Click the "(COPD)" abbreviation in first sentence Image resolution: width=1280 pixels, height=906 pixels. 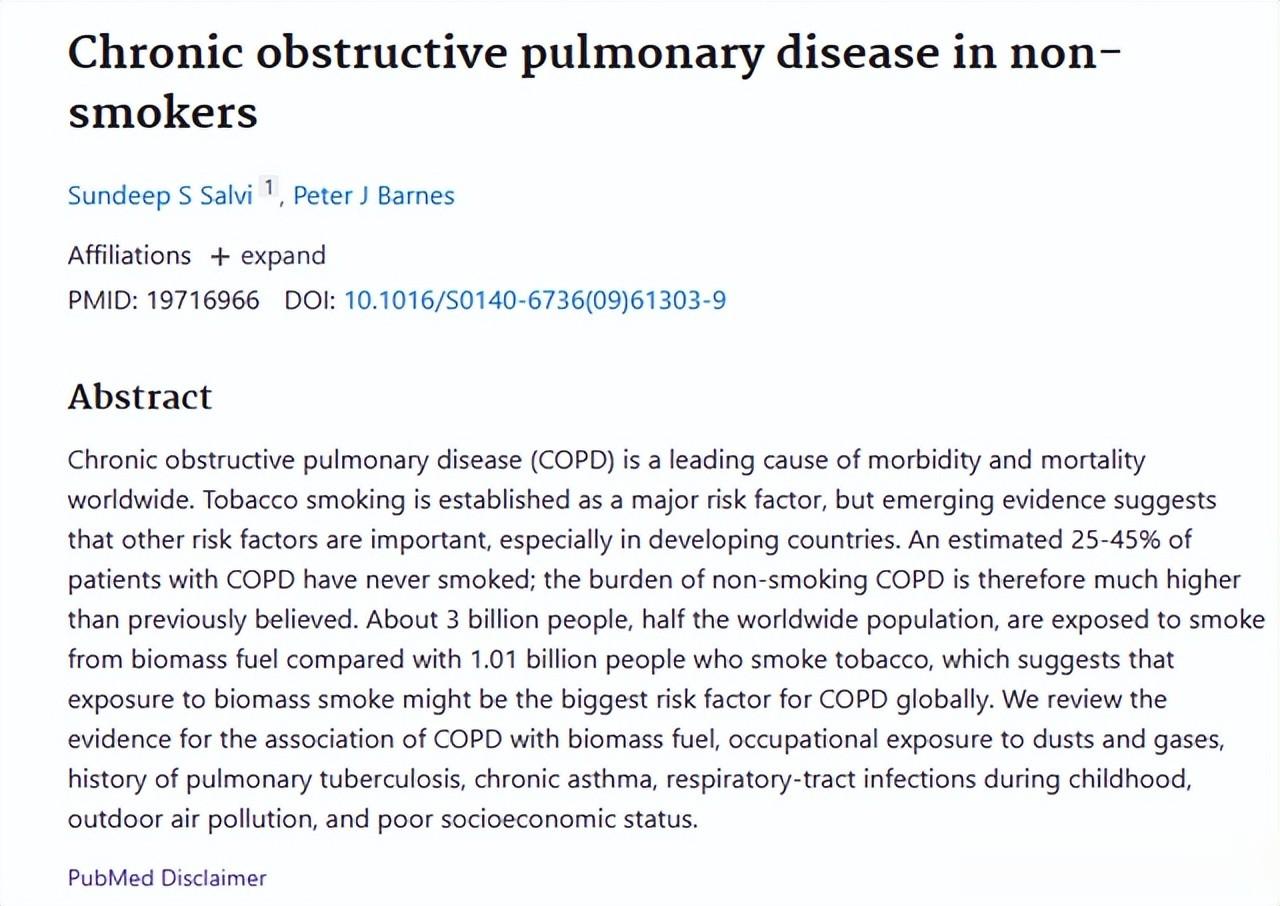pyautogui.click(x=572, y=460)
